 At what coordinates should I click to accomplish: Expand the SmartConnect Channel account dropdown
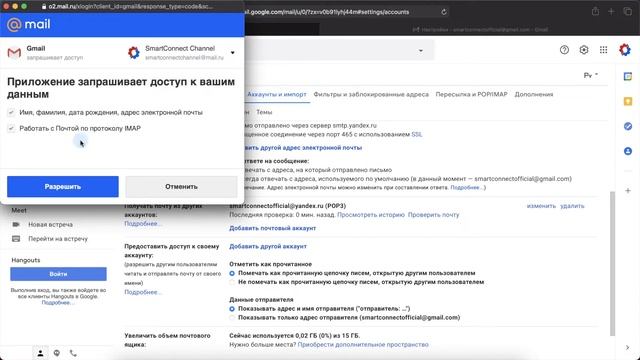click(233, 53)
